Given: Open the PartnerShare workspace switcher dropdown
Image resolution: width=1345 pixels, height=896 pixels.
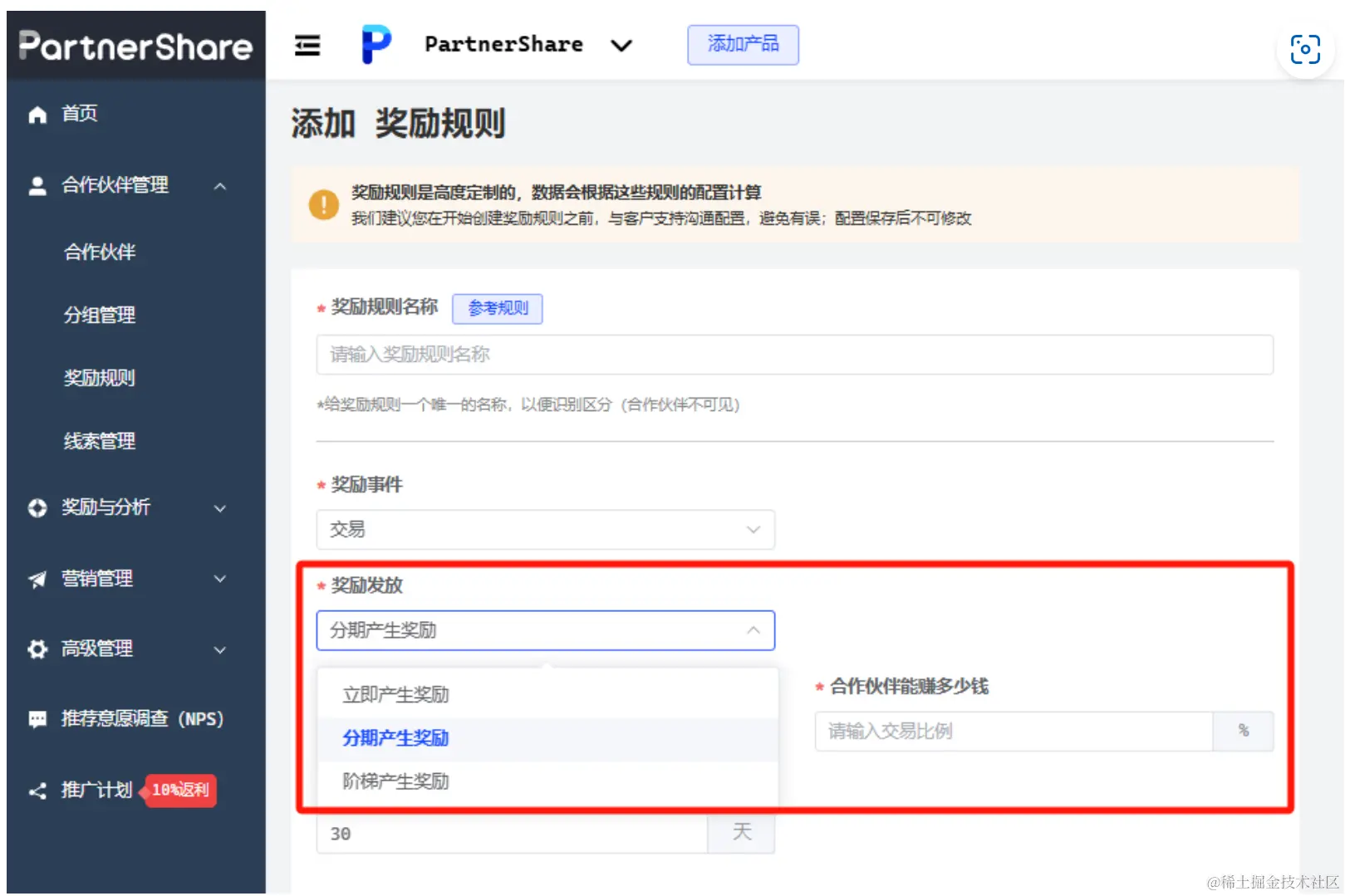Looking at the screenshot, I should (x=621, y=47).
